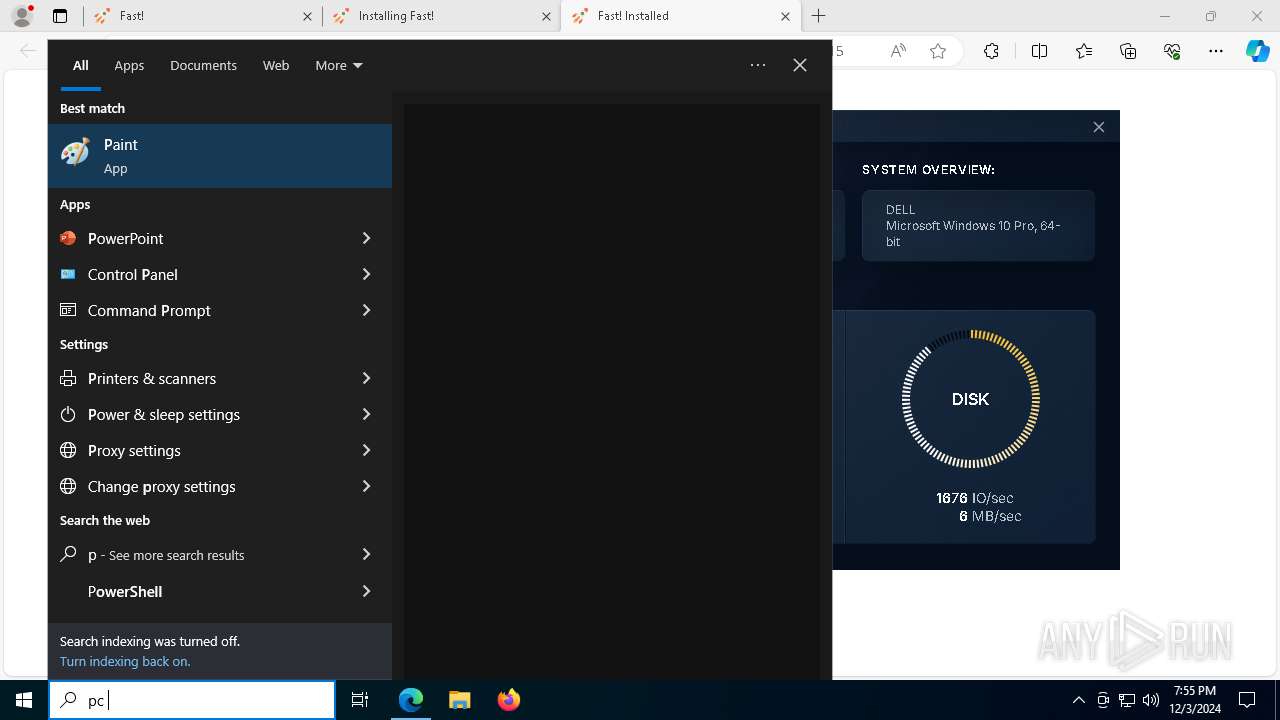Open the Paint app best match

(x=220, y=156)
